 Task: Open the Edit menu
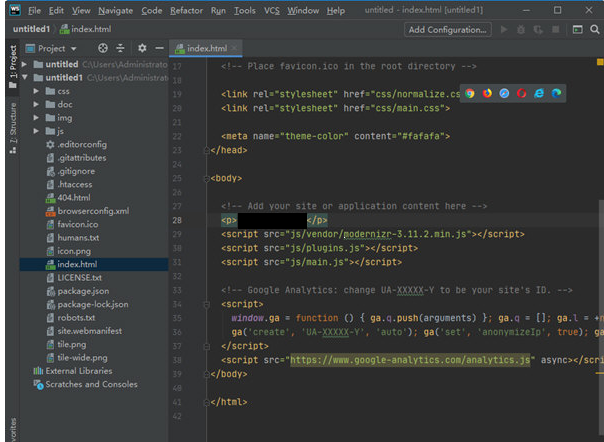56,10
